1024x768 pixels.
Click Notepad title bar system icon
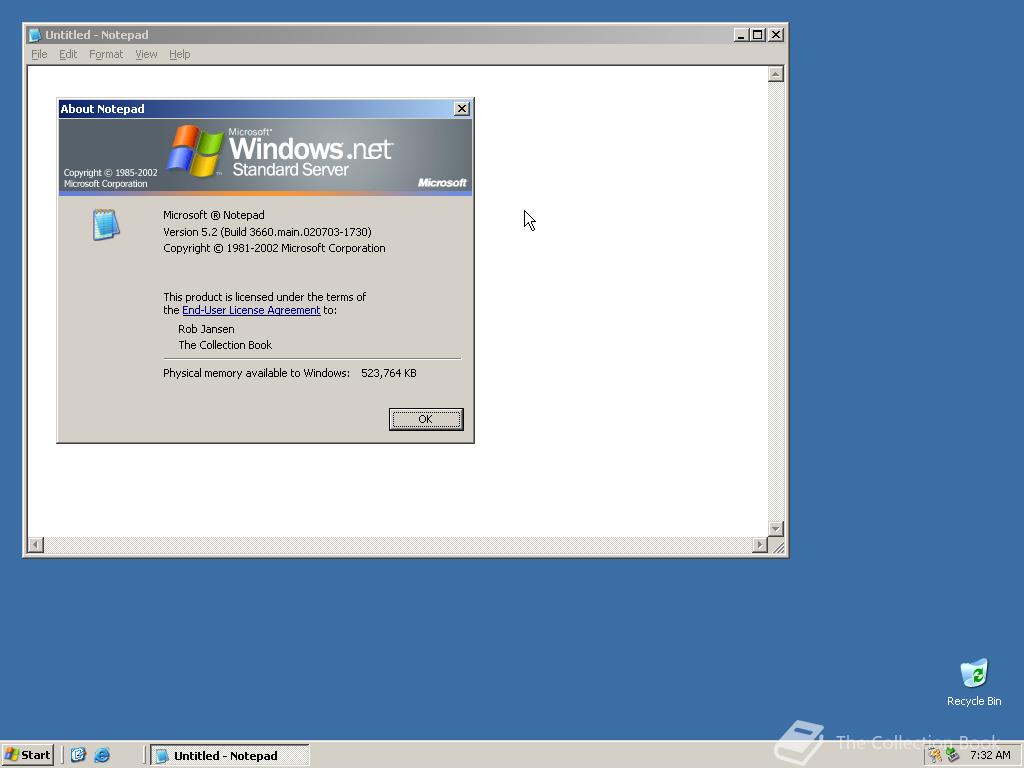[35, 35]
